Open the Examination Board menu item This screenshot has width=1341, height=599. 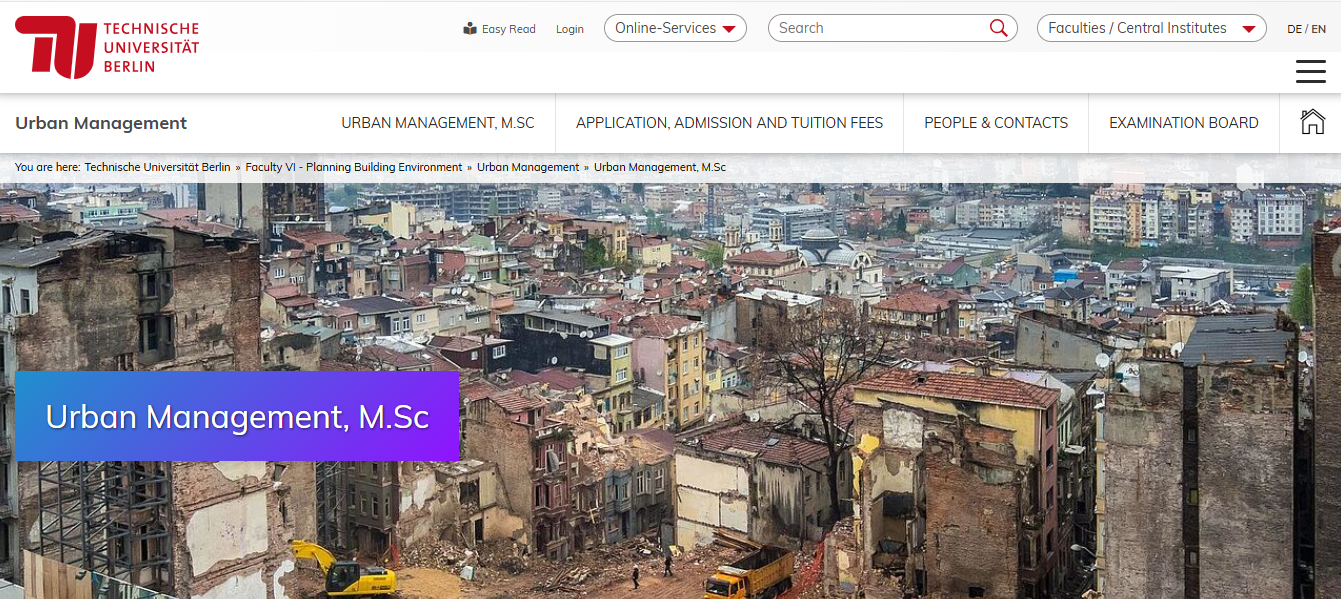click(x=1183, y=123)
